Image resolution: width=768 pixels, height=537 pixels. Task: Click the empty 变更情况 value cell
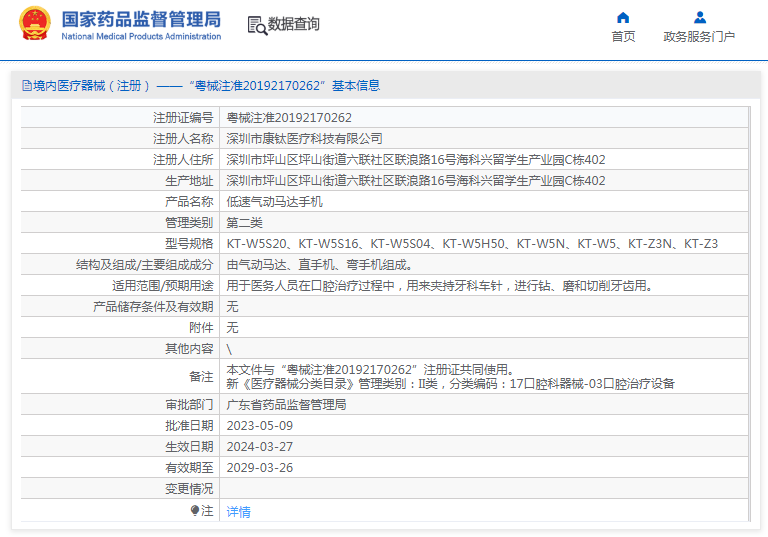pos(484,488)
